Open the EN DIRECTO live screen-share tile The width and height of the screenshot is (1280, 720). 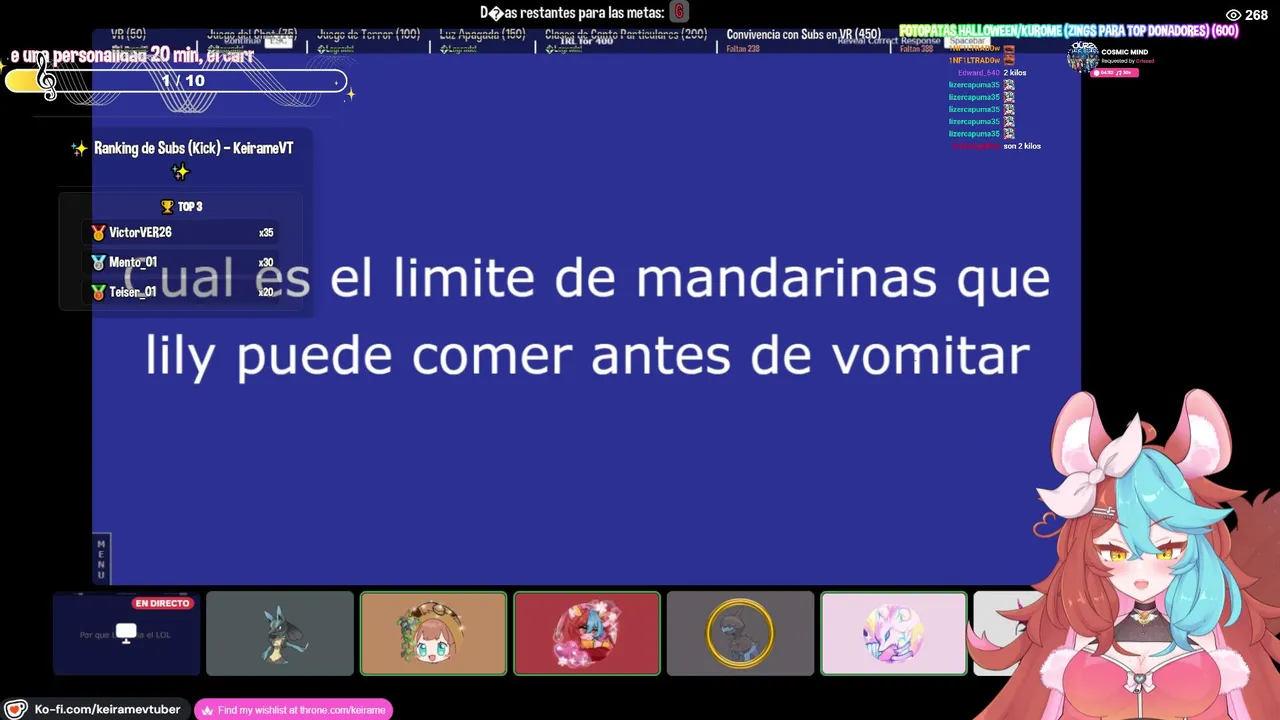pyautogui.click(x=126, y=633)
